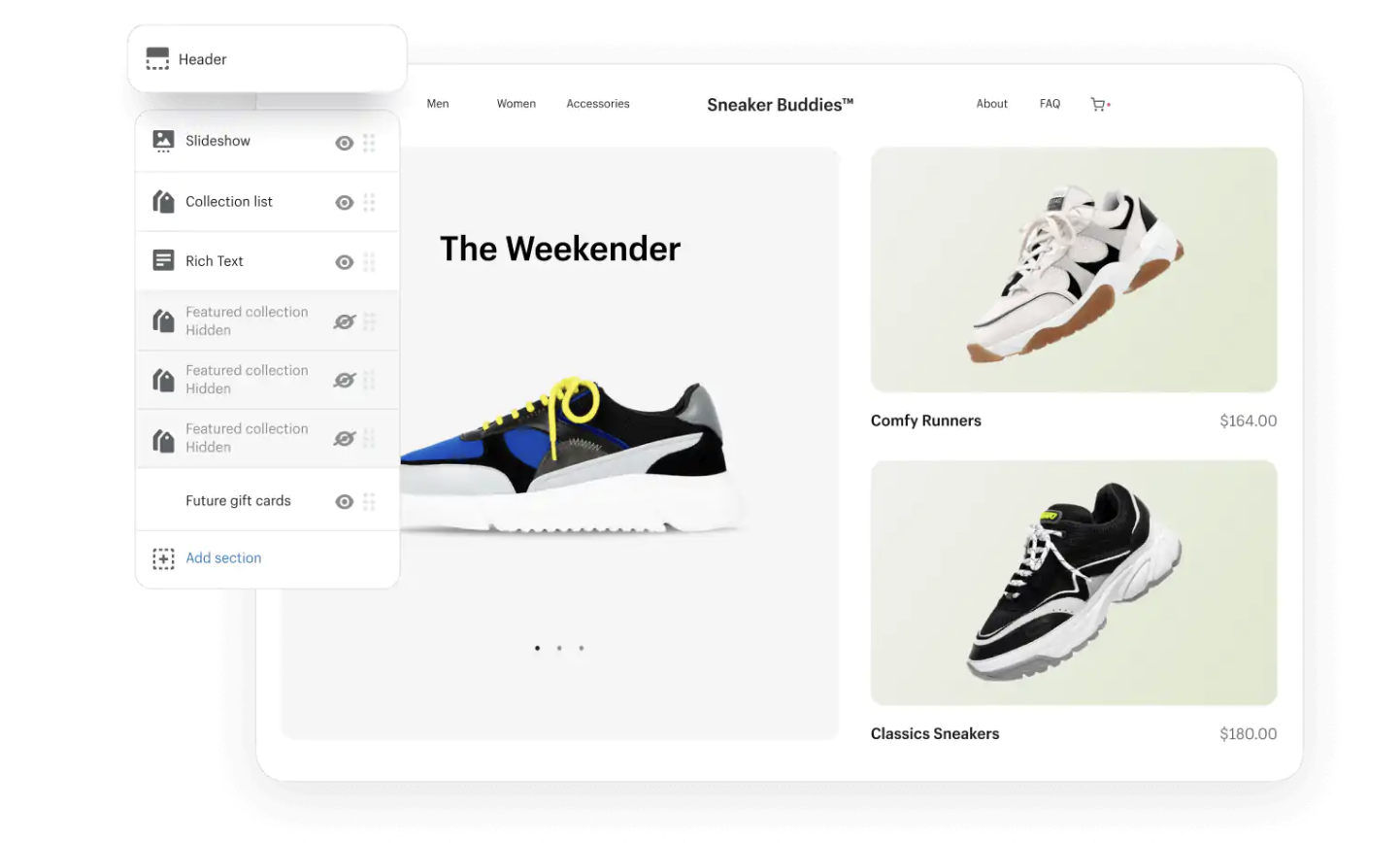Open the FAQ link
Viewport: 1400px width, 843px height.
pos(1050,104)
